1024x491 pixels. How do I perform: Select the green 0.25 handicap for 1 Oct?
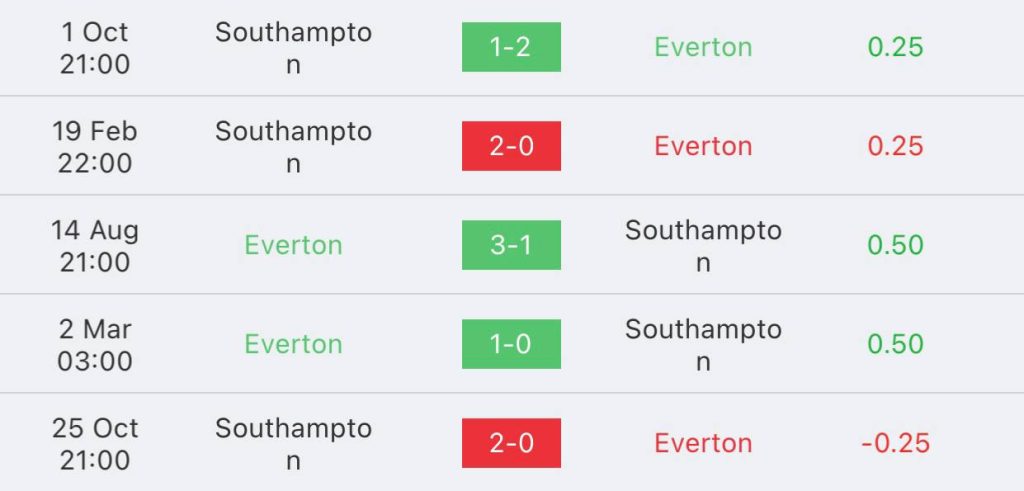895,47
